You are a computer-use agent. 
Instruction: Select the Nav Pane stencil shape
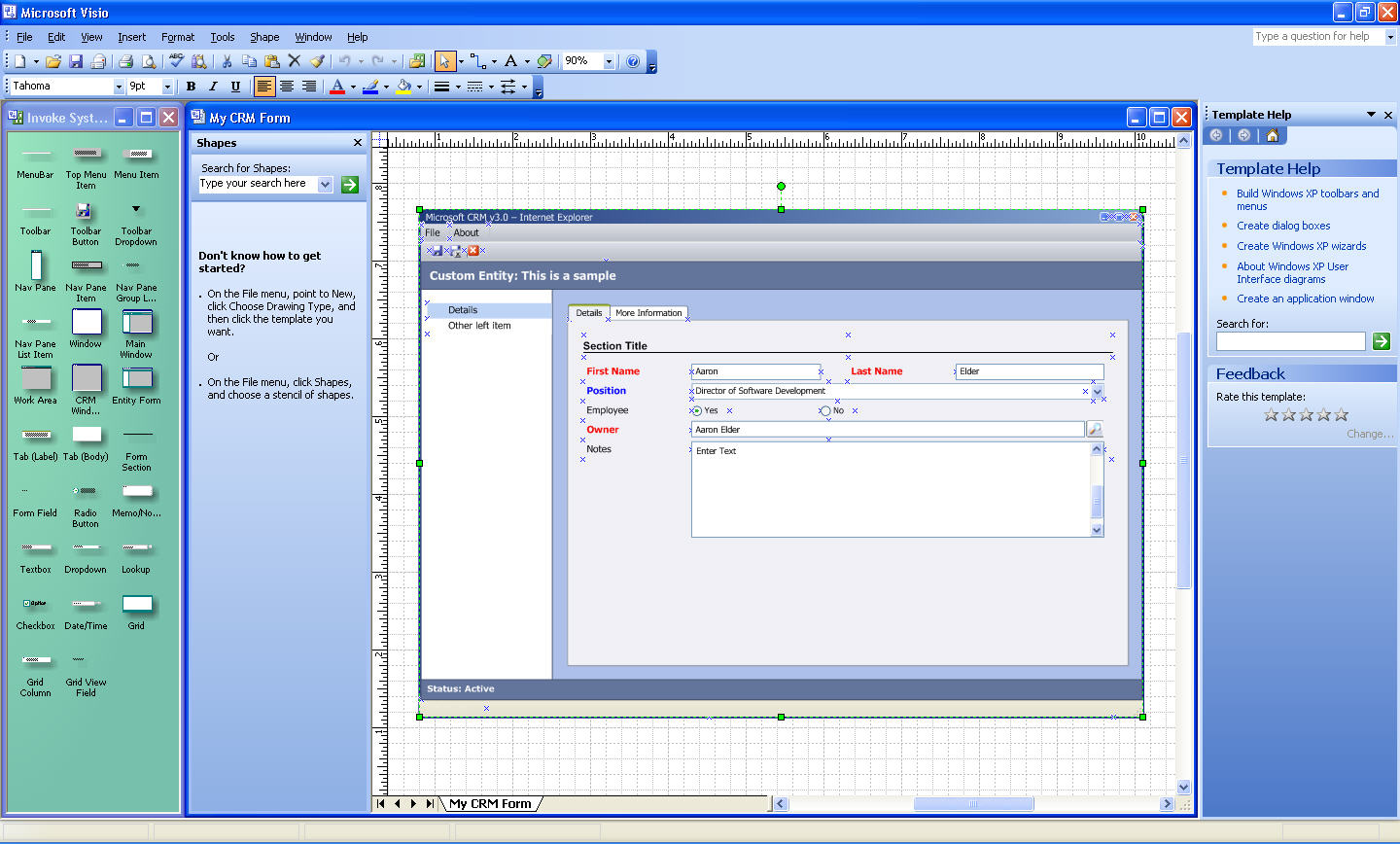(36, 270)
